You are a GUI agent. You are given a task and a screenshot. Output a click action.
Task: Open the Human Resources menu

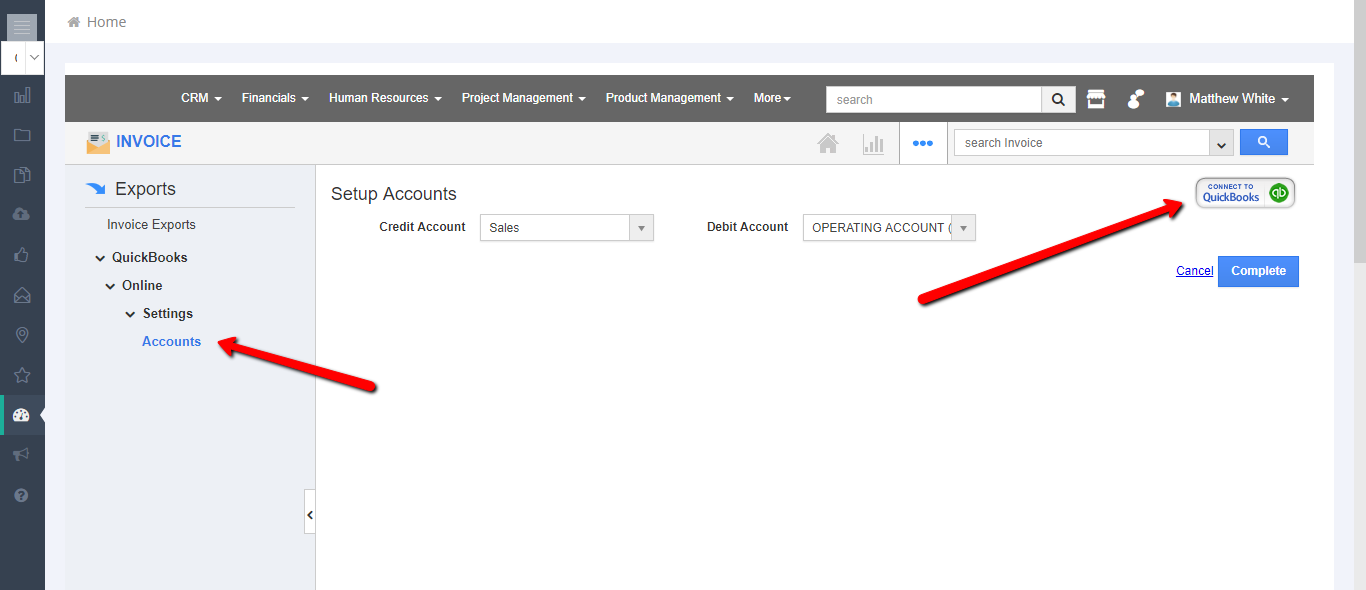385,98
